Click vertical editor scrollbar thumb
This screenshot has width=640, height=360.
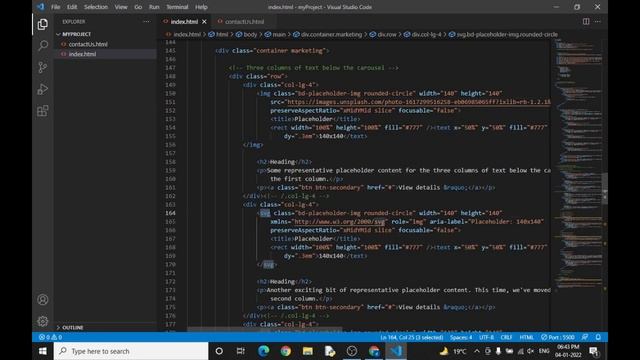[605, 188]
